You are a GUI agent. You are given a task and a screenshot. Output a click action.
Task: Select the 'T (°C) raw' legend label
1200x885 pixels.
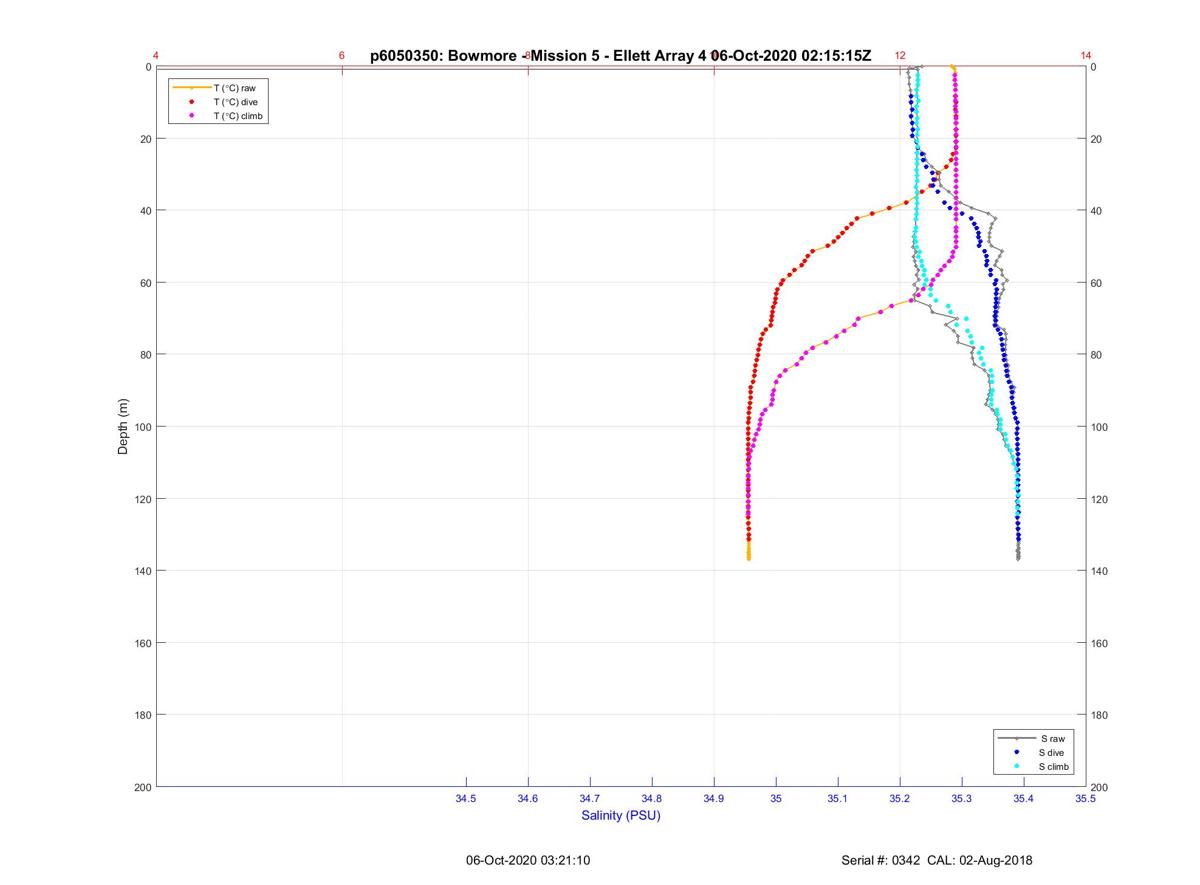pos(234,88)
